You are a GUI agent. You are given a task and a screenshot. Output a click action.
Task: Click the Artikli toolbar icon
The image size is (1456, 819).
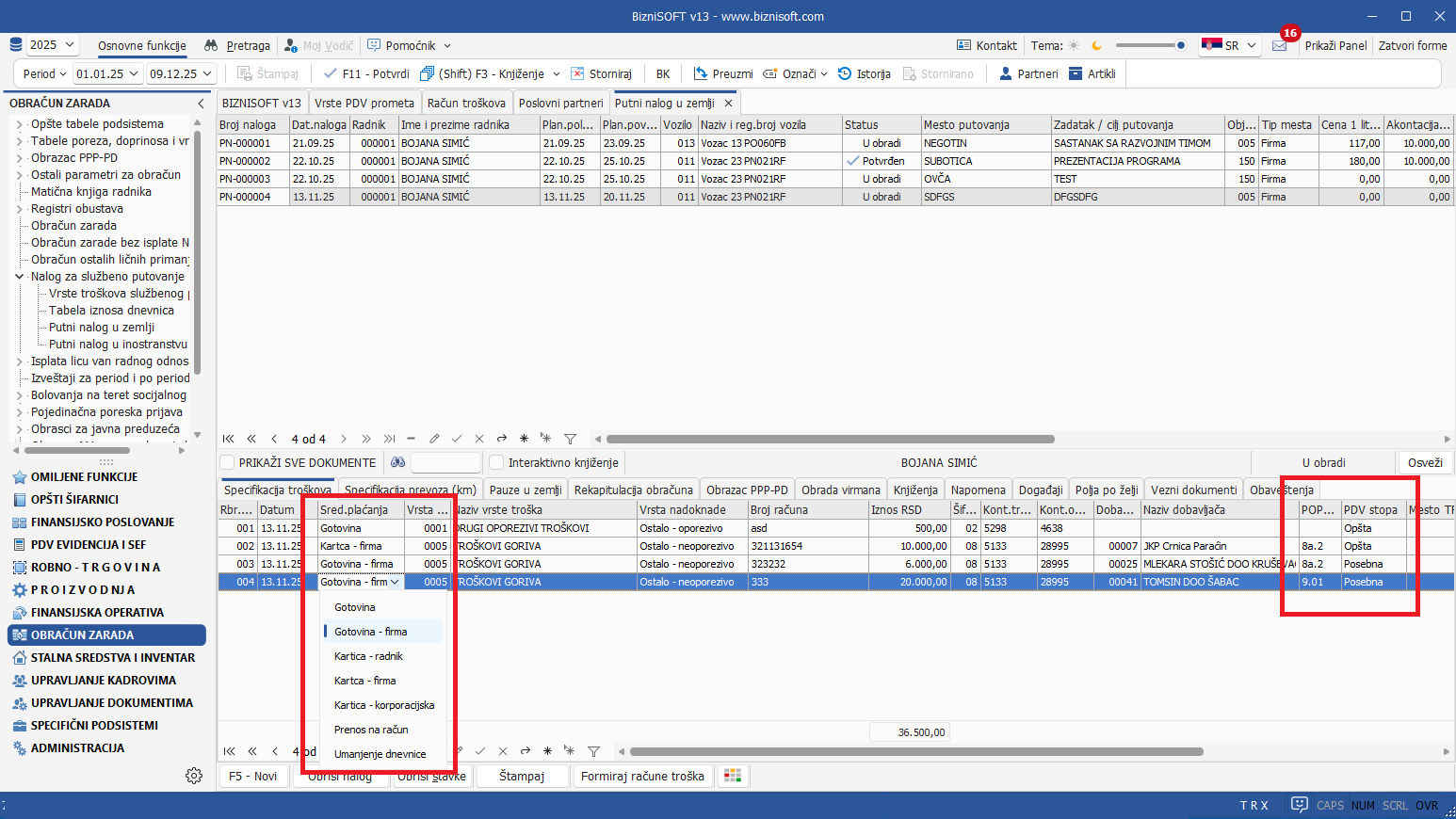coord(1076,73)
